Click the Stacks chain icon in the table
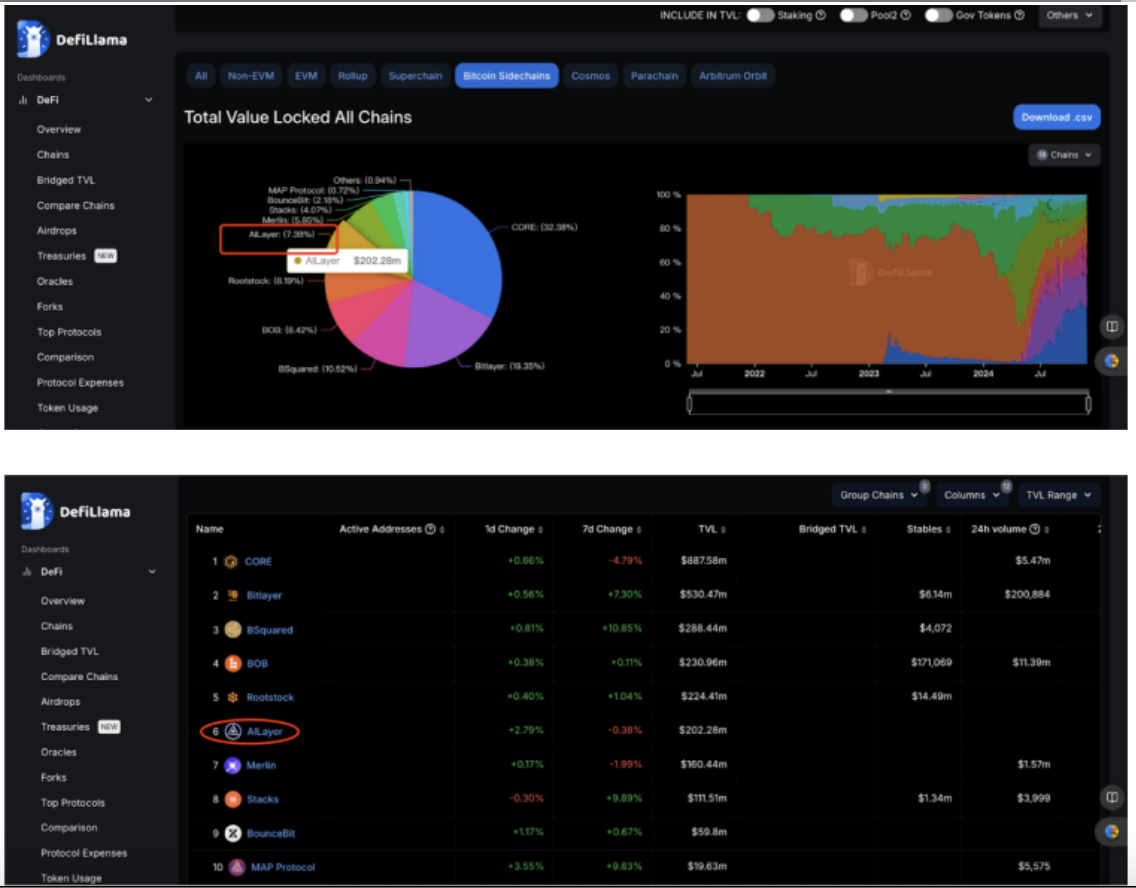Viewport: 1136px width, 888px height. point(233,799)
